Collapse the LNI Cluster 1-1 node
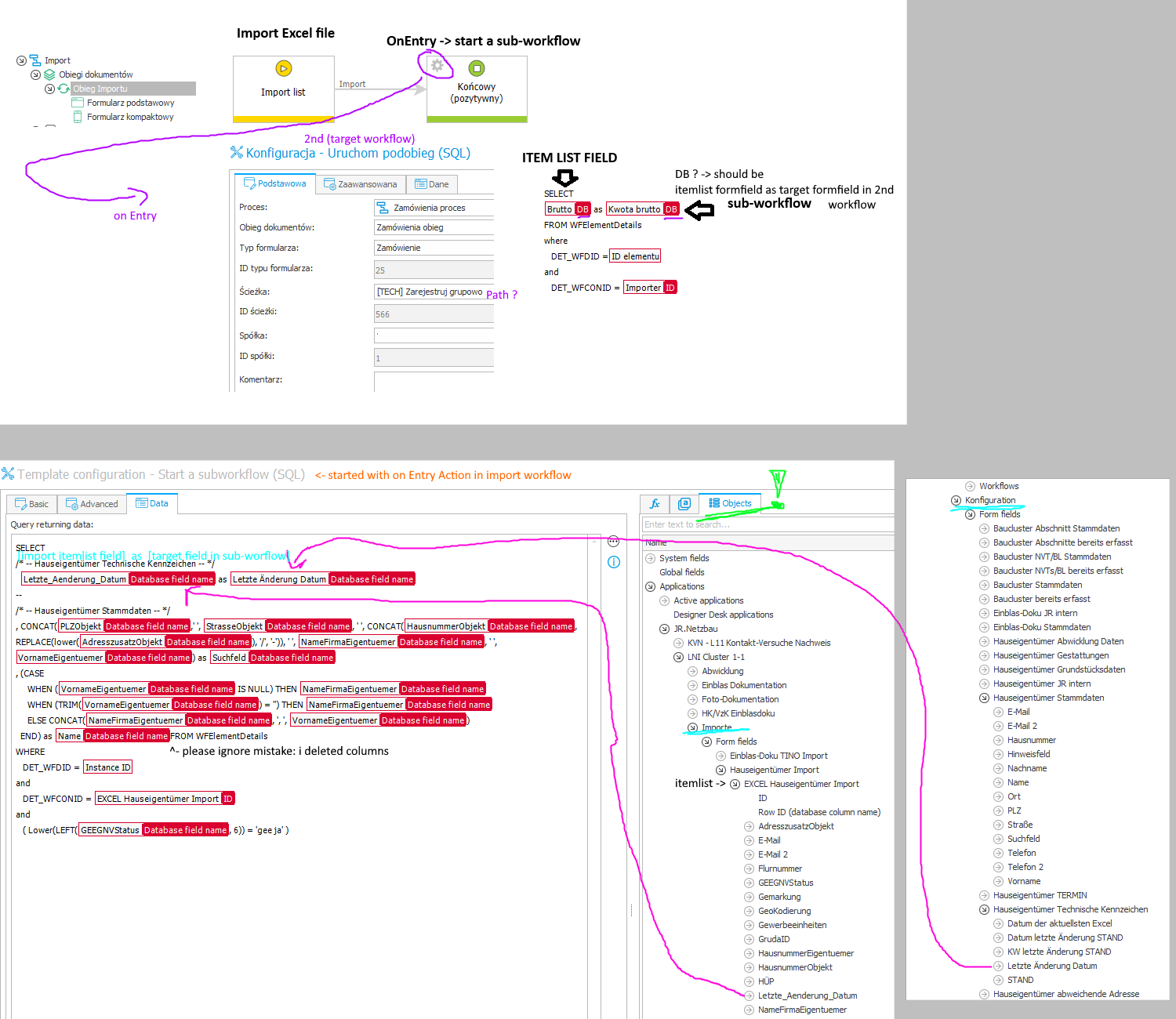Image resolution: width=1176 pixels, height=1019 pixels. pyautogui.click(x=678, y=657)
